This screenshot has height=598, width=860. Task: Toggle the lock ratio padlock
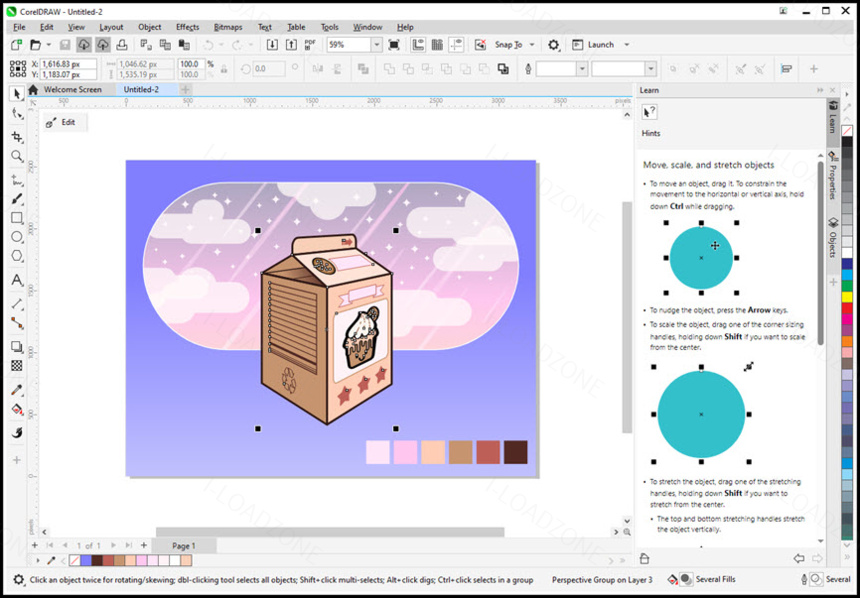pyautogui.click(x=224, y=69)
